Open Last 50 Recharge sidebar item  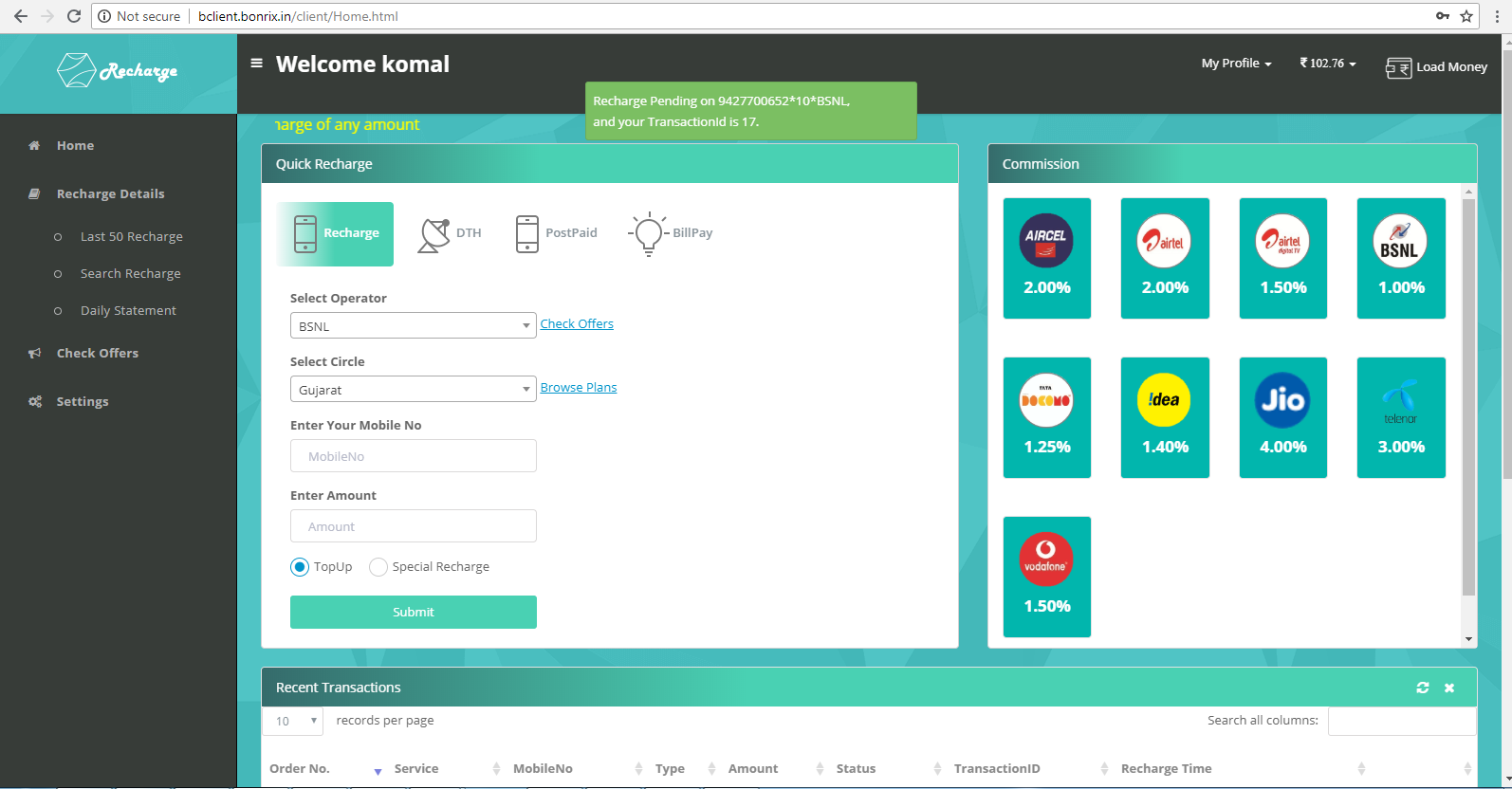pyautogui.click(x=132, y=237)
